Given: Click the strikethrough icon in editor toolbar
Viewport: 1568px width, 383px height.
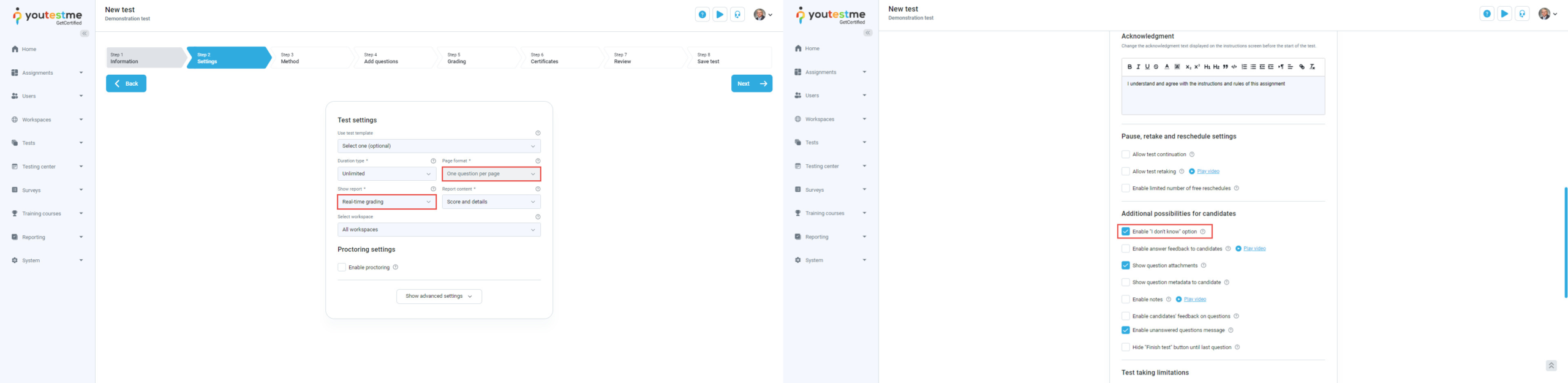Looking at the screenshot, I should (x=1156, y=67).
